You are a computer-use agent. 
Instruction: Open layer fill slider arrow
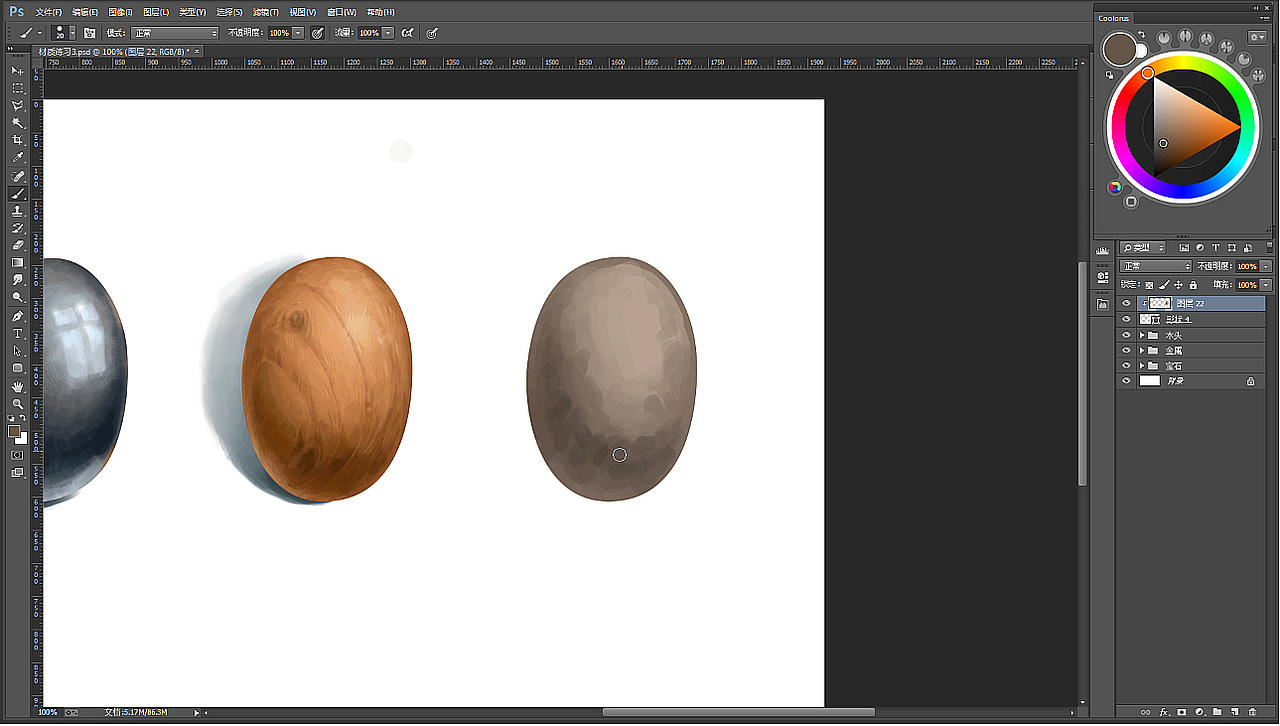pyautogui.click(x=1267, y=285)
